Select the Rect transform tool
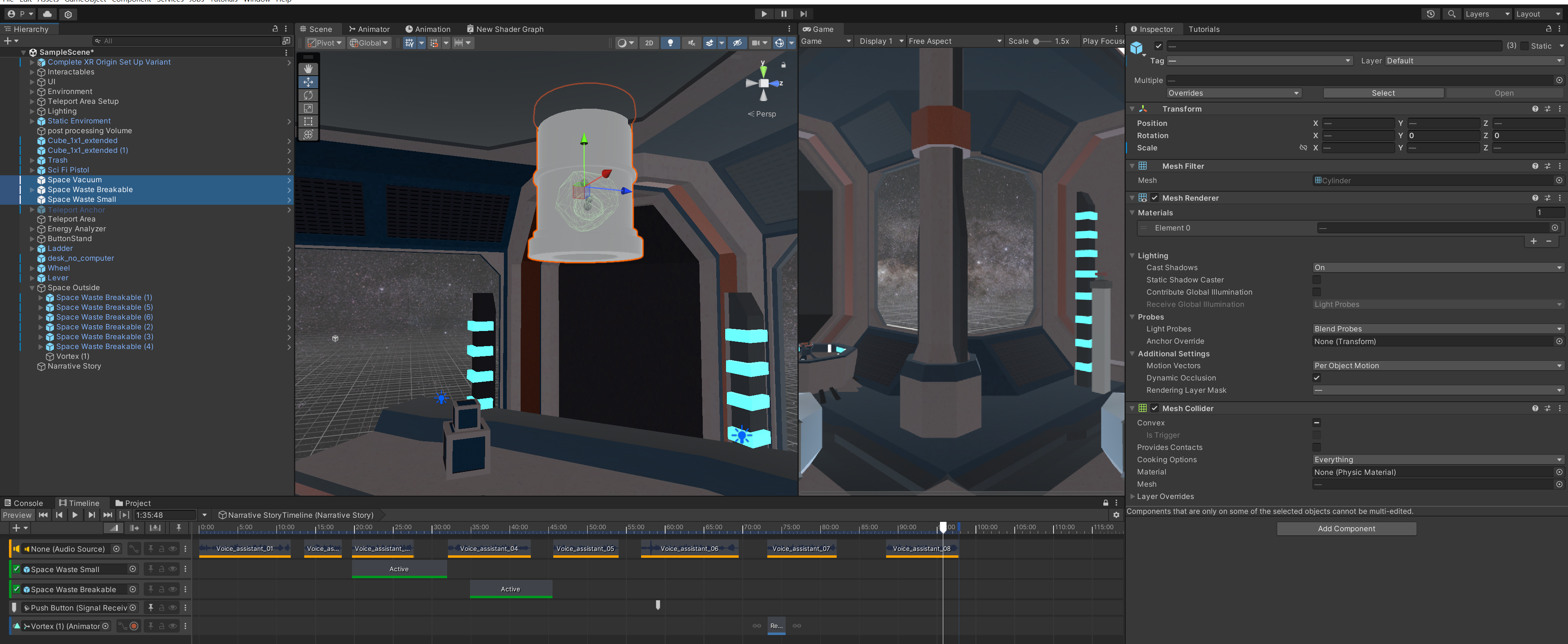This screenshot has width=1568, height=644. (x=308, y=121)
